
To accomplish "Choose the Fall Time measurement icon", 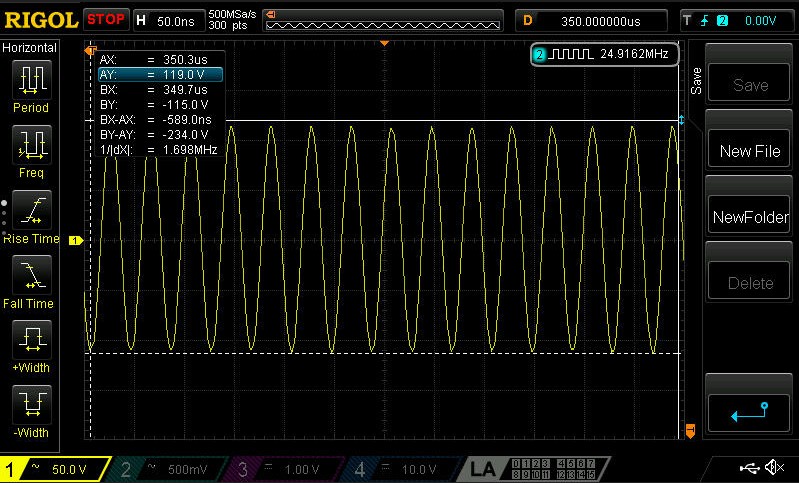I will (31, 275).
